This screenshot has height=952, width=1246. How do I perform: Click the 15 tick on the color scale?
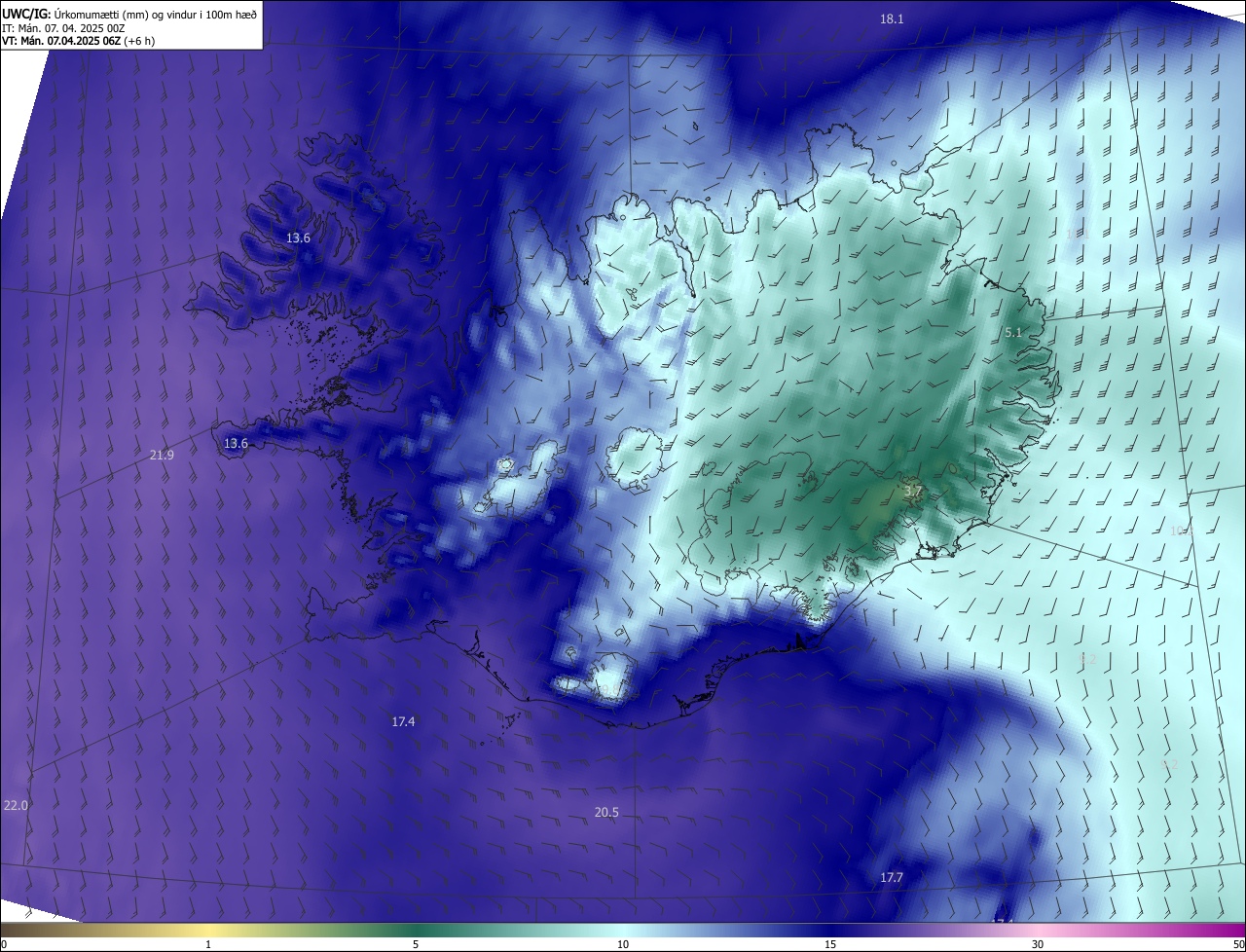tap(830, 944)
